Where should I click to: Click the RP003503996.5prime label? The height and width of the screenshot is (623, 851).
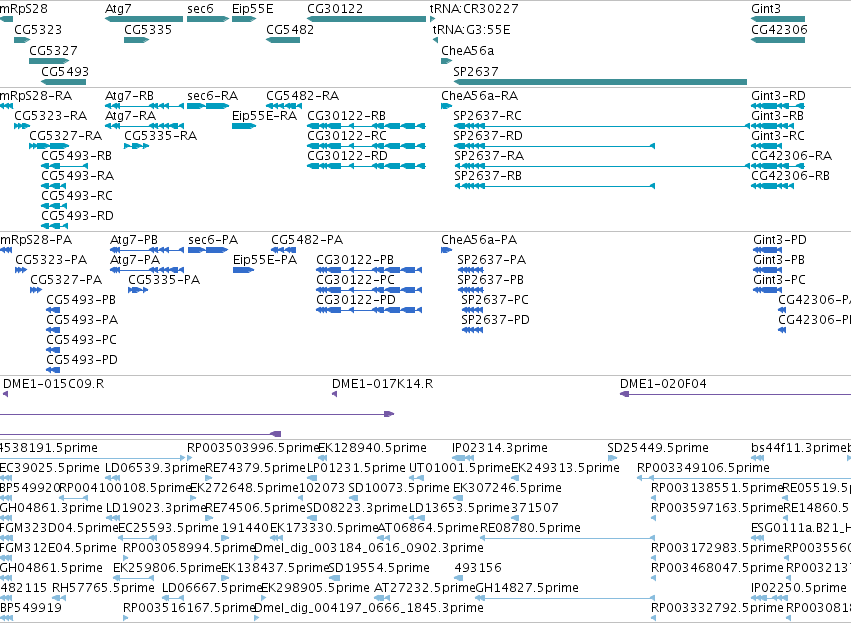(x=253, y=448)
